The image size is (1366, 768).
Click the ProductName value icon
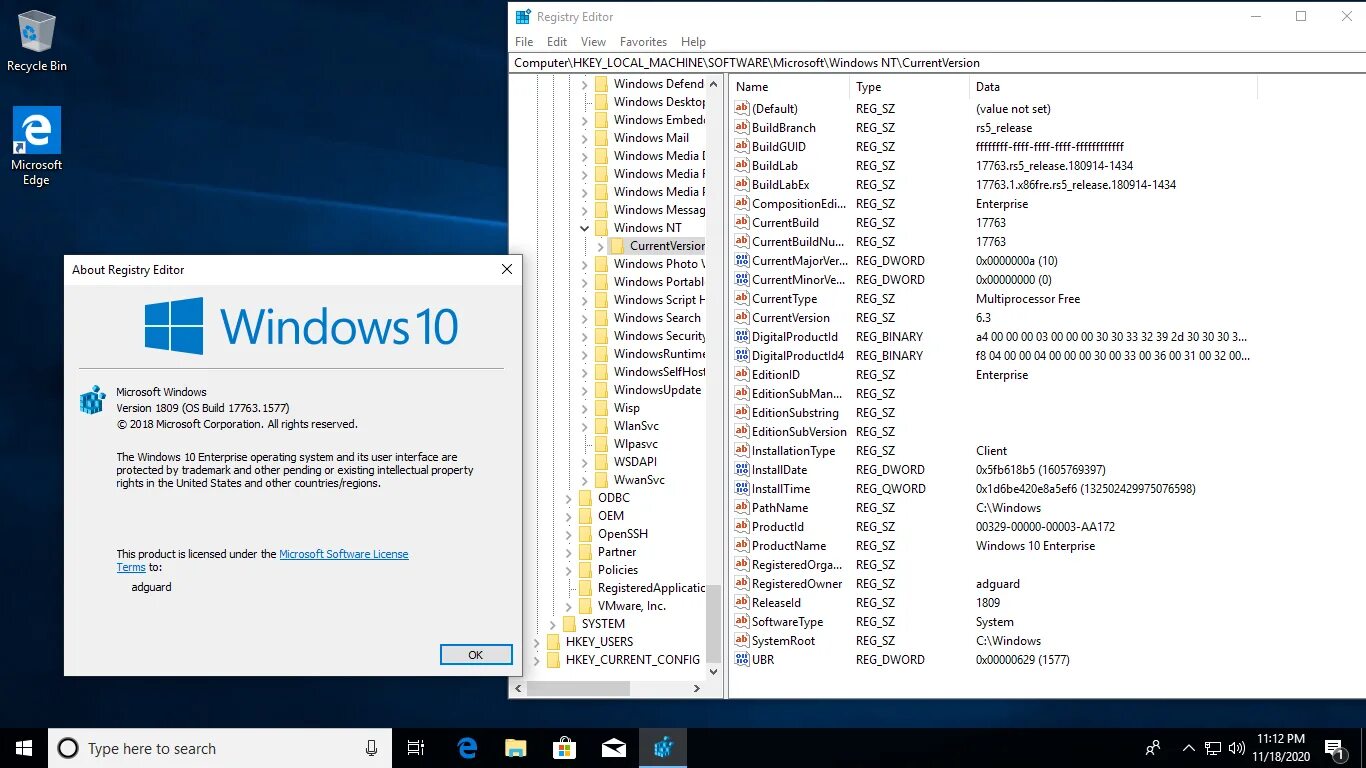pyautogui.click(x=742, y=546)
